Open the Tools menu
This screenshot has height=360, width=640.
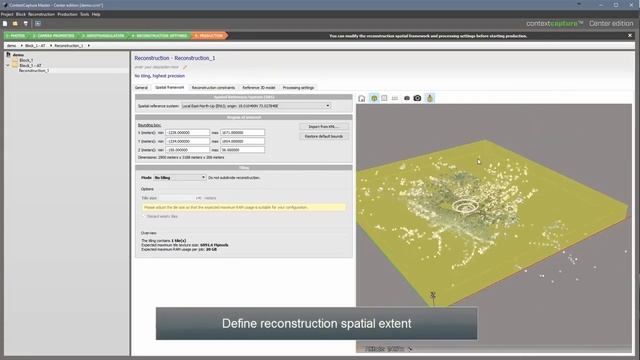84,14
